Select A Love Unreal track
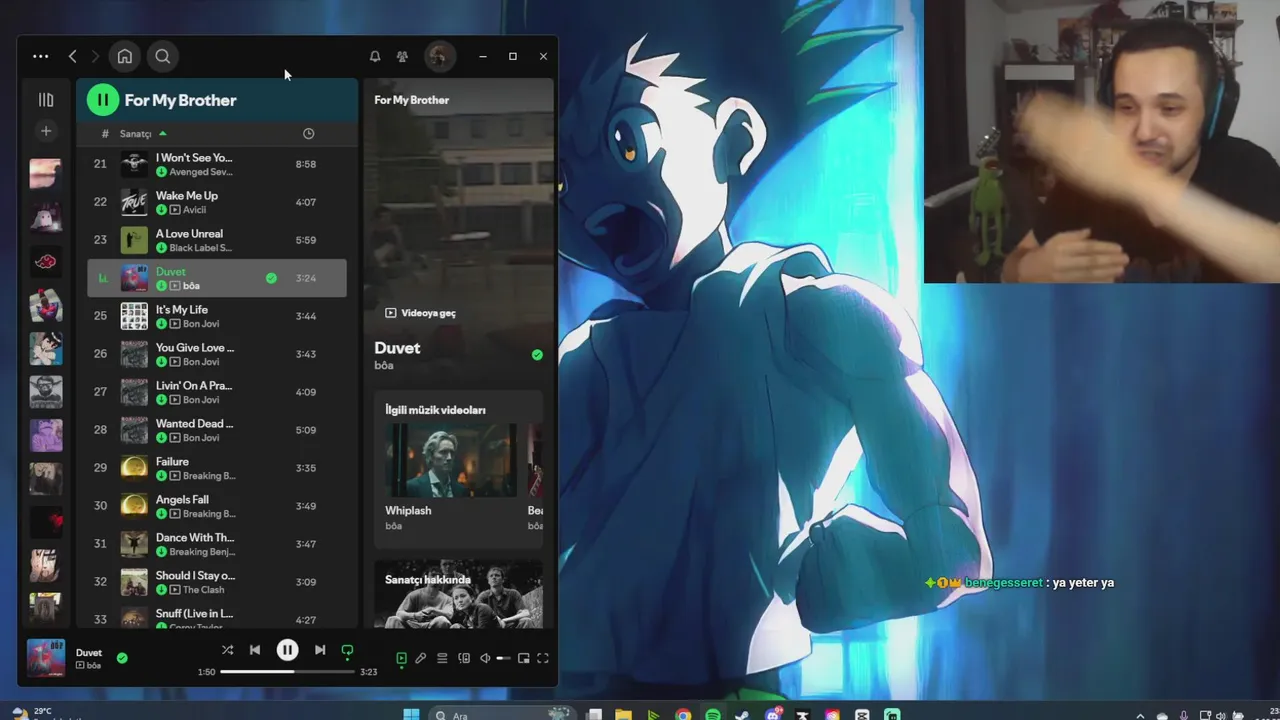The image size is (1280, 720). click(x=217, y=240)
